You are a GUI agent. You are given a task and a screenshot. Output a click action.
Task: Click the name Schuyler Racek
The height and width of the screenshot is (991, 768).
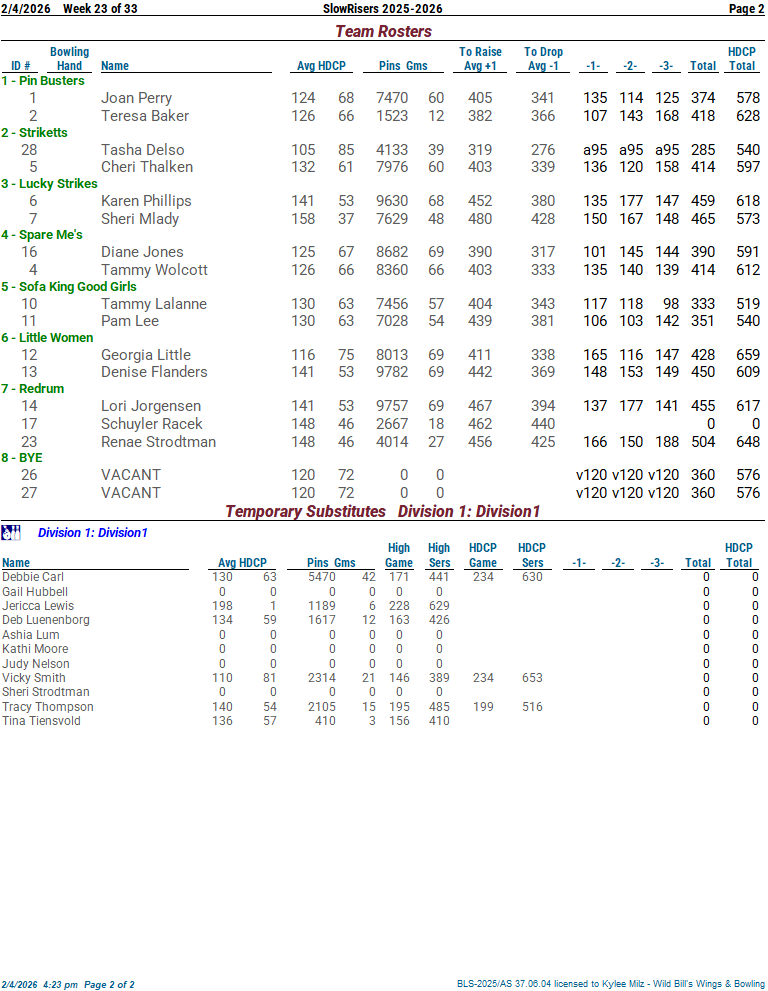click(x=152, y=424)
